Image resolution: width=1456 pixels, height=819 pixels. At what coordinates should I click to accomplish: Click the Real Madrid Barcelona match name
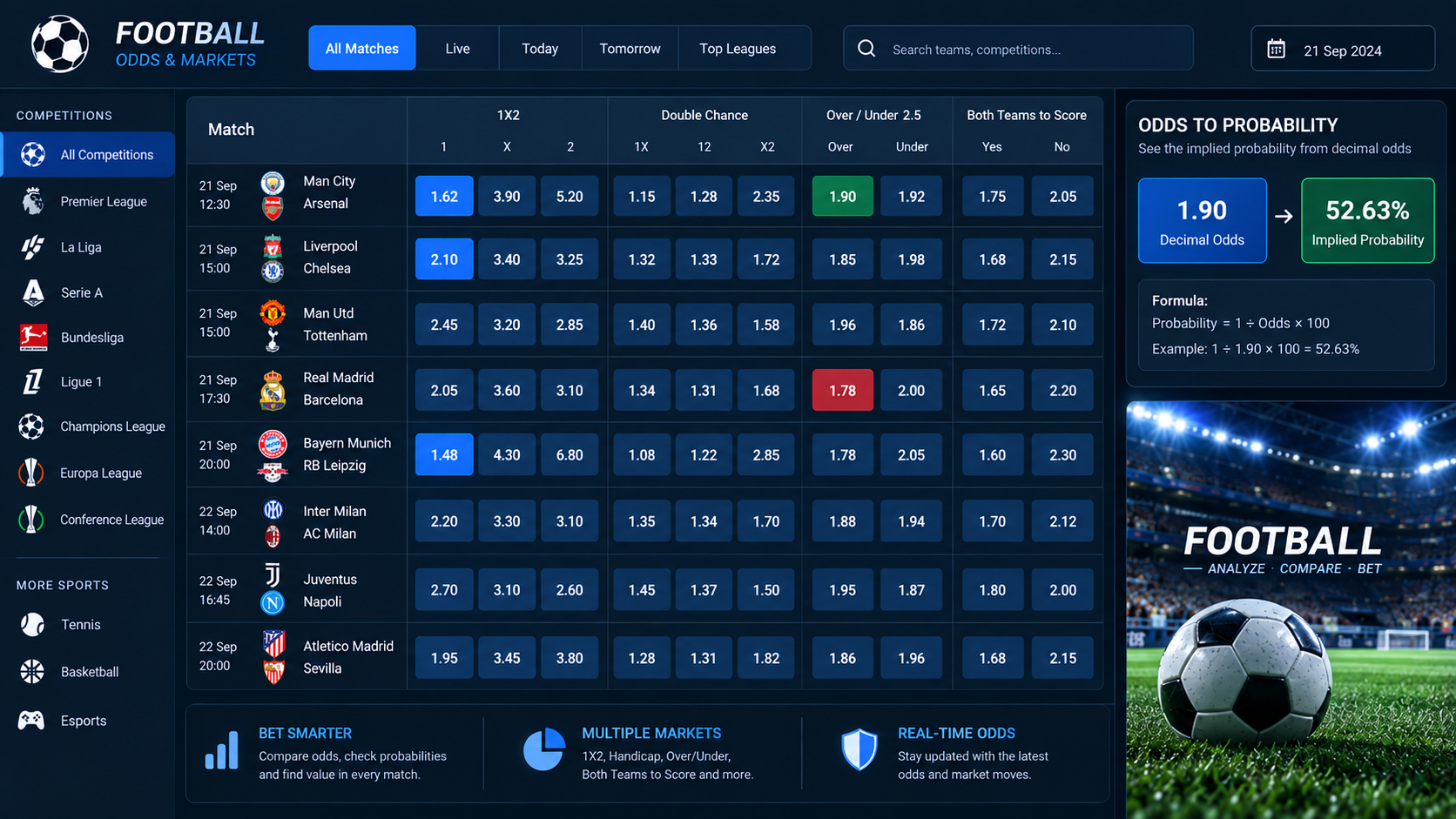tap(339, 389)
